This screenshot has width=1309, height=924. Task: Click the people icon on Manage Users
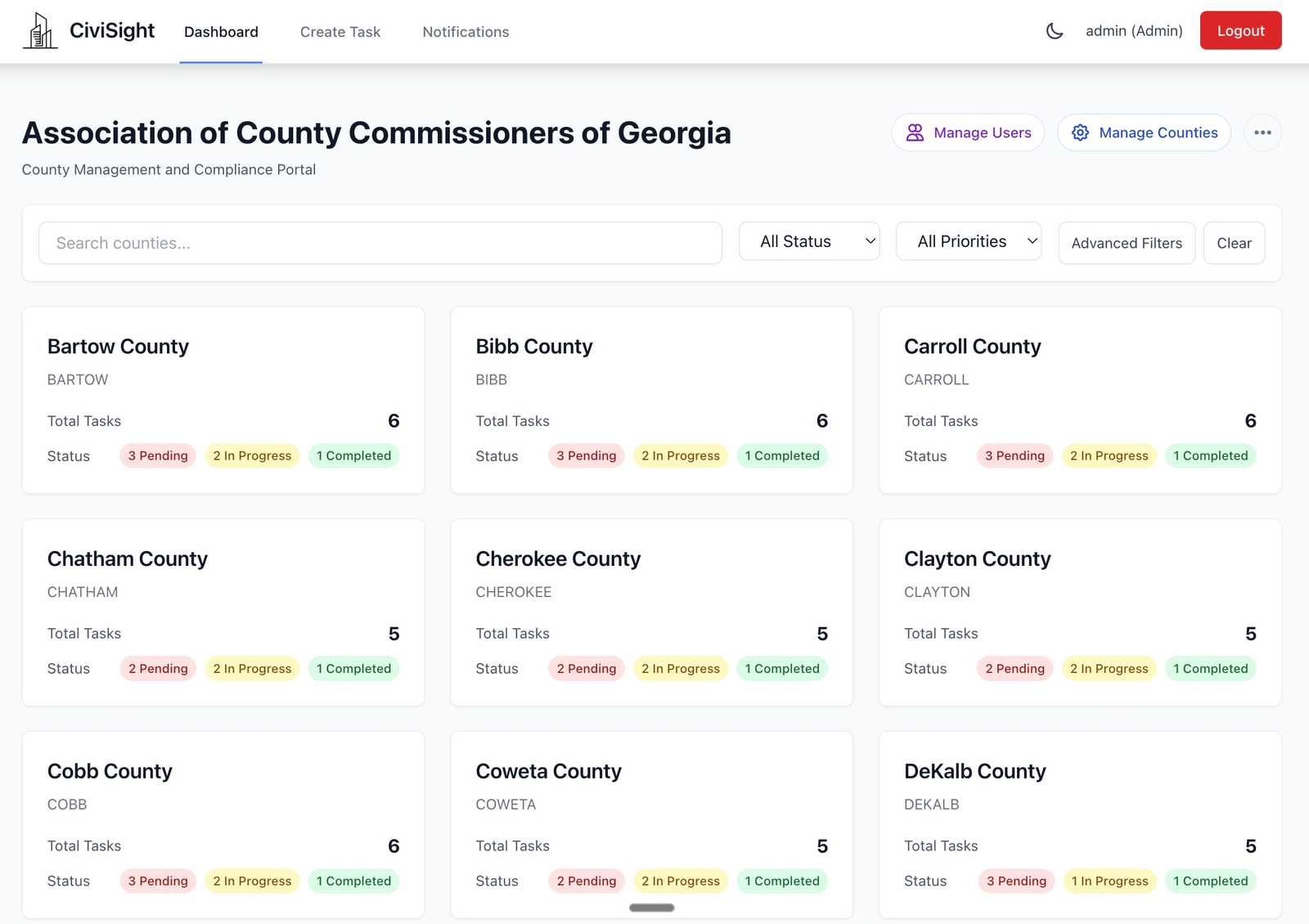click(915, 132)
